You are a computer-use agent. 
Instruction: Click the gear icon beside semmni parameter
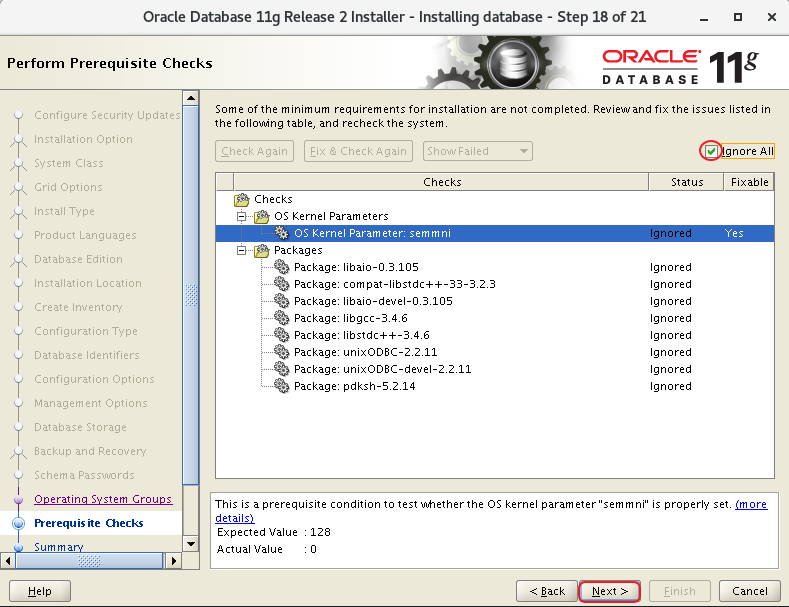pos(282,233)
